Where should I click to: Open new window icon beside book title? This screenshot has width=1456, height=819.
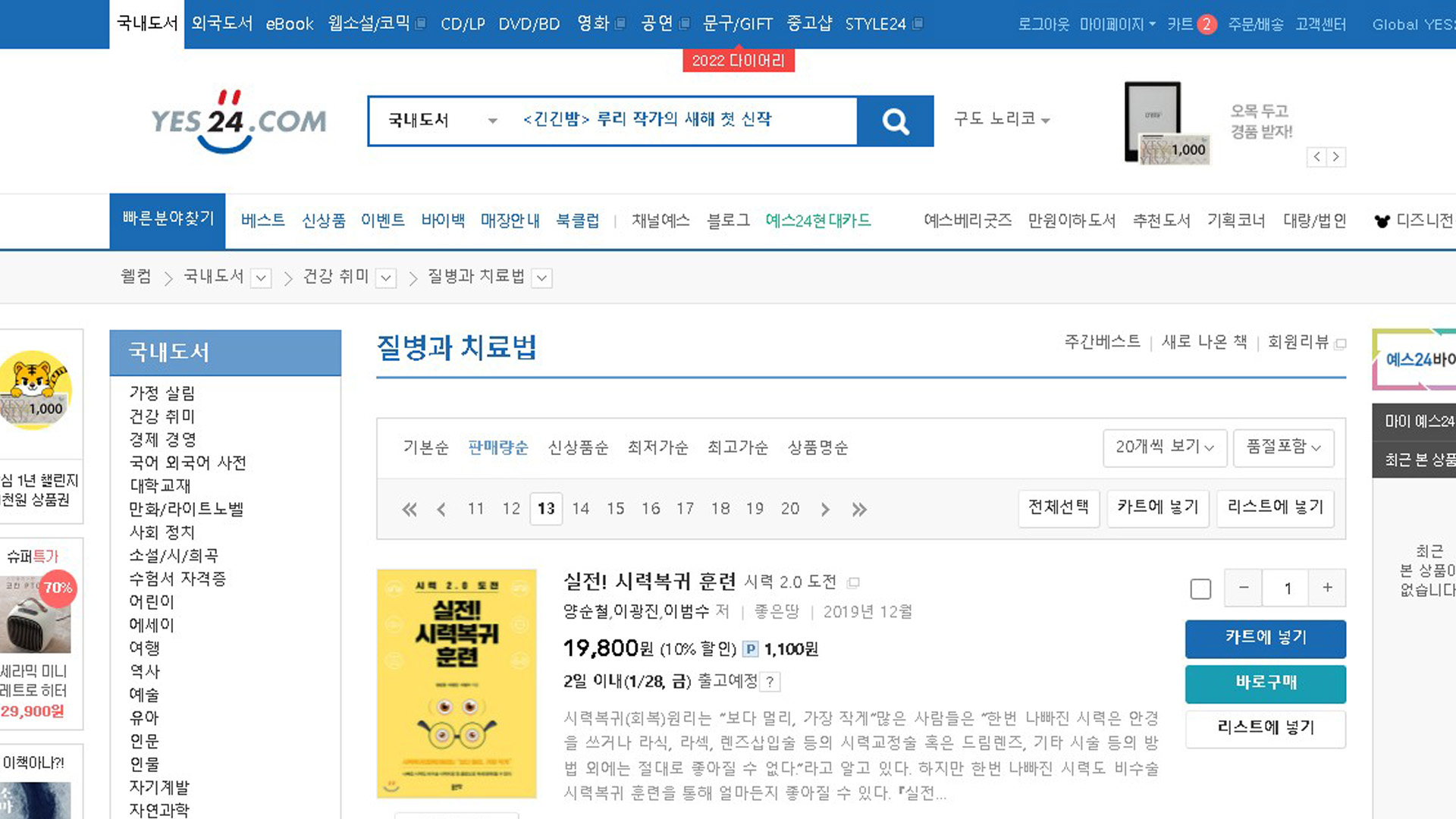pos(853,583)
